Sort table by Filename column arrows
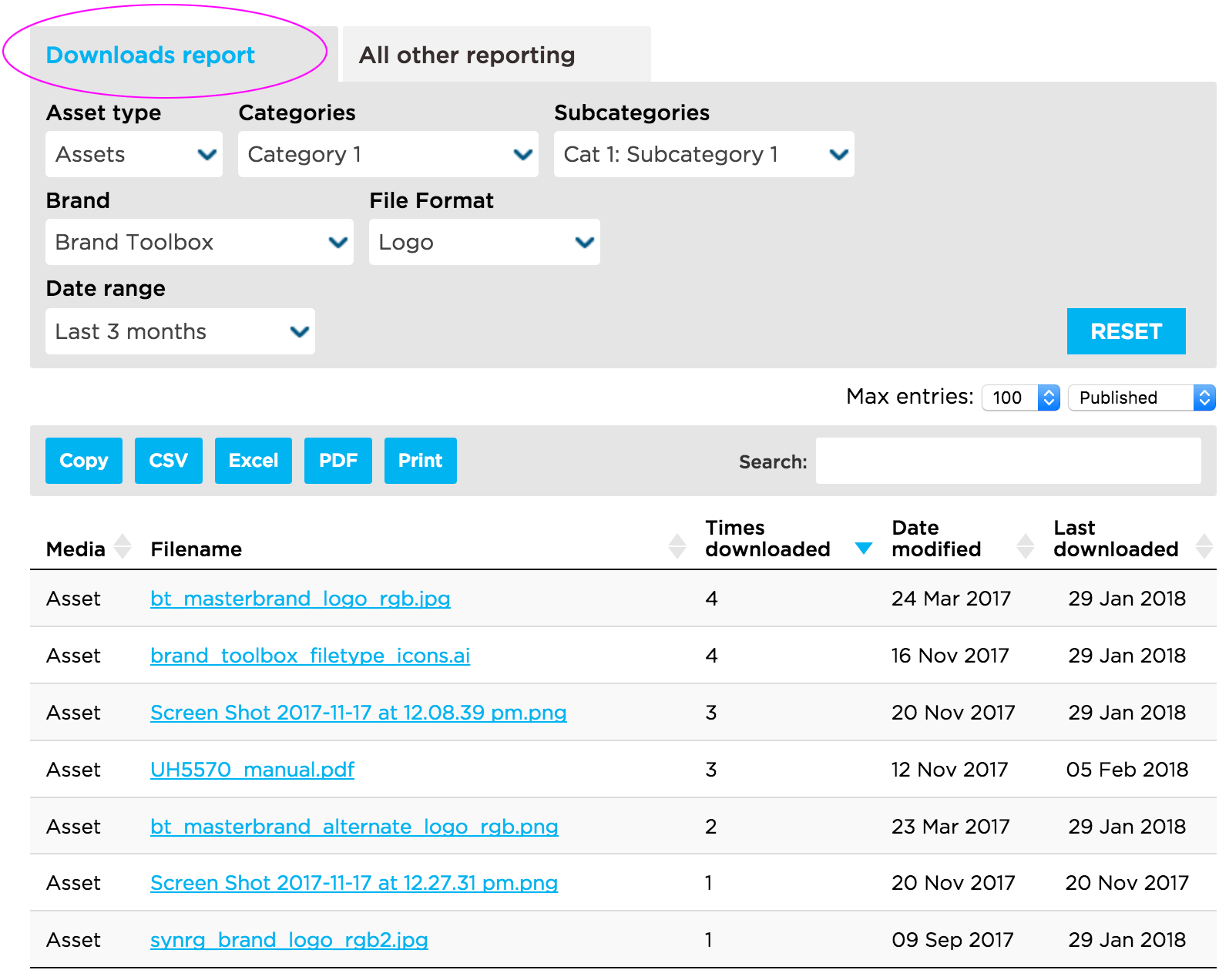1229x980 pixels. [677, 547]
